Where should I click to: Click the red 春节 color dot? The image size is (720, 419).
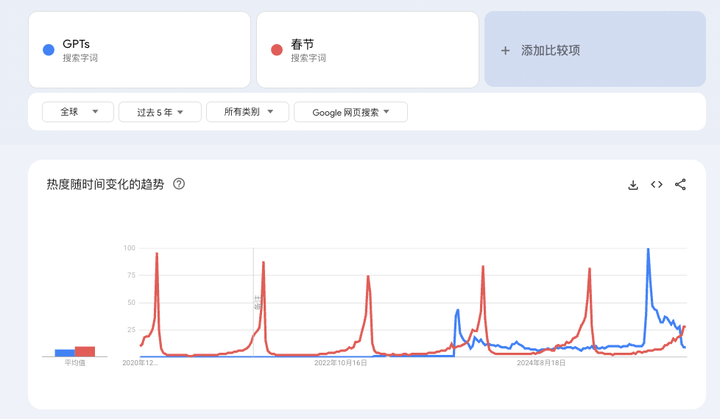point(277,50)
